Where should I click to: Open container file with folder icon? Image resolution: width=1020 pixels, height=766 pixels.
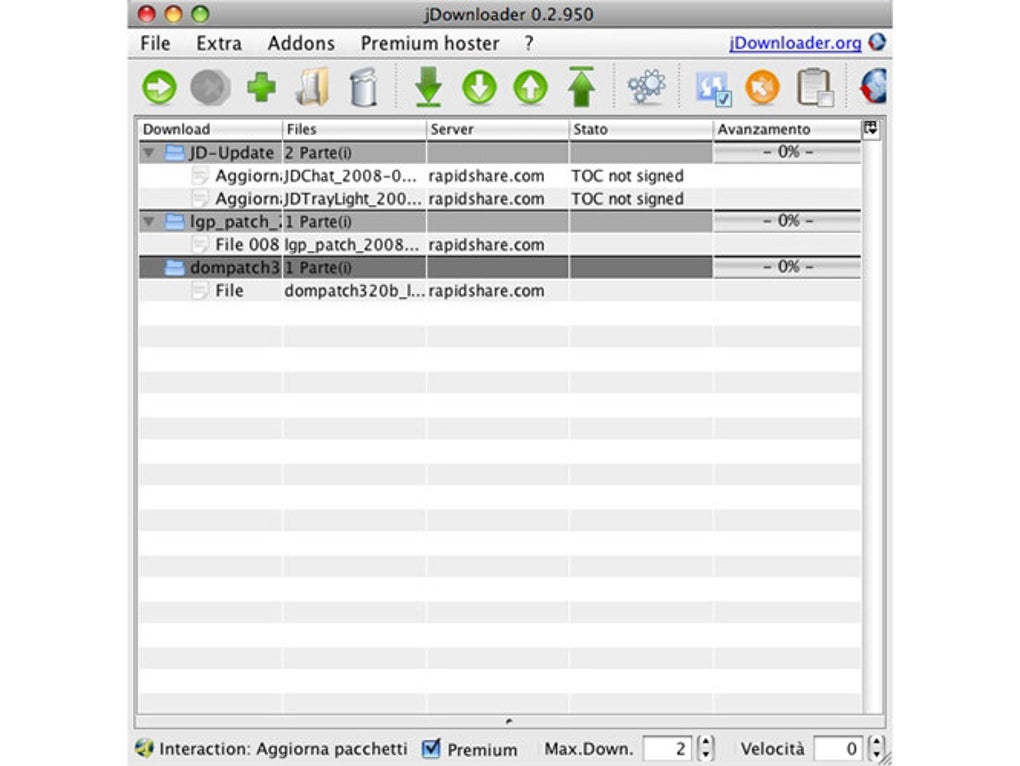point(312,87)
